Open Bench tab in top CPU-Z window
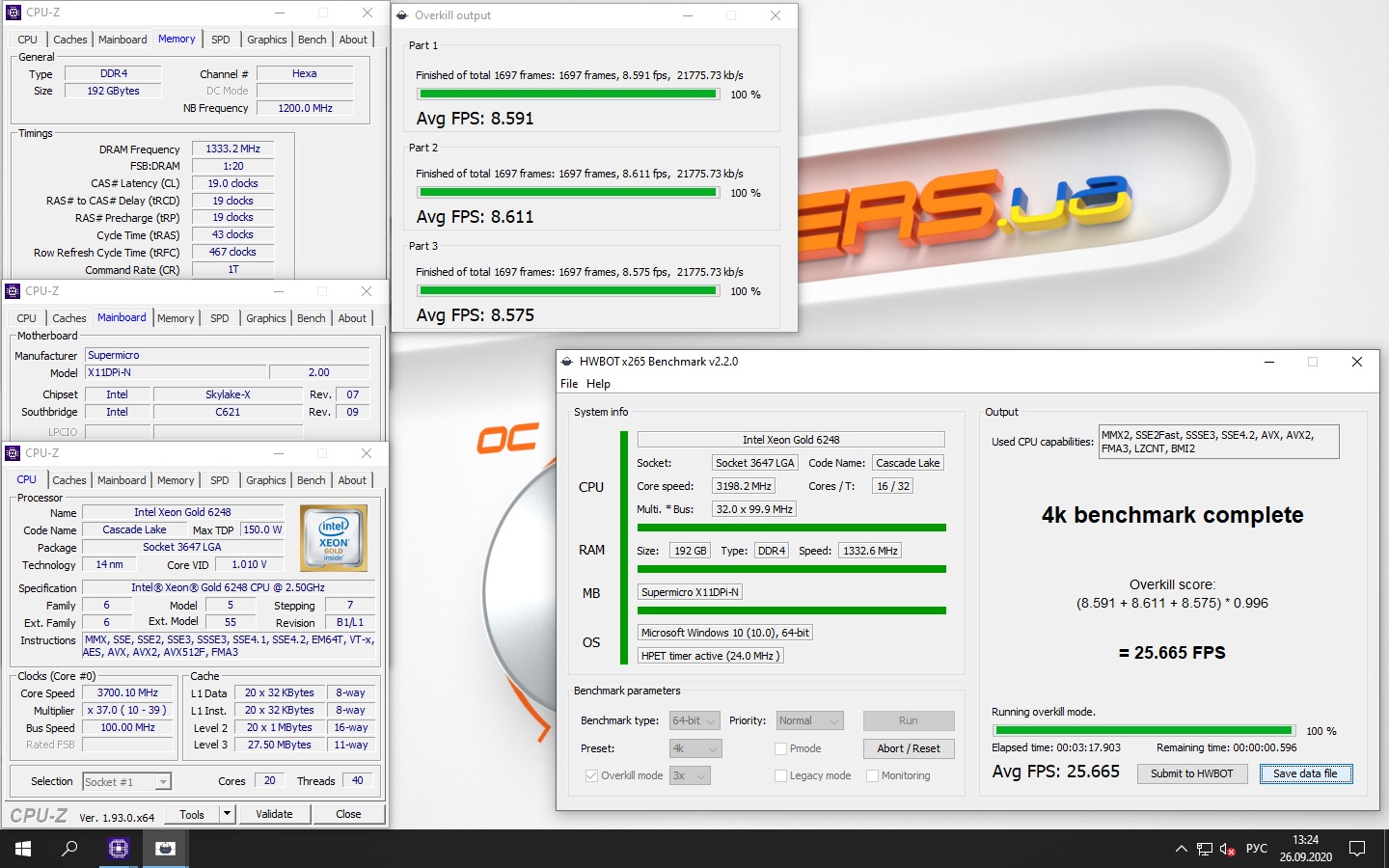Image resolution: width=1389 pixels, height=868 pixels. click(x=312, y=40)
